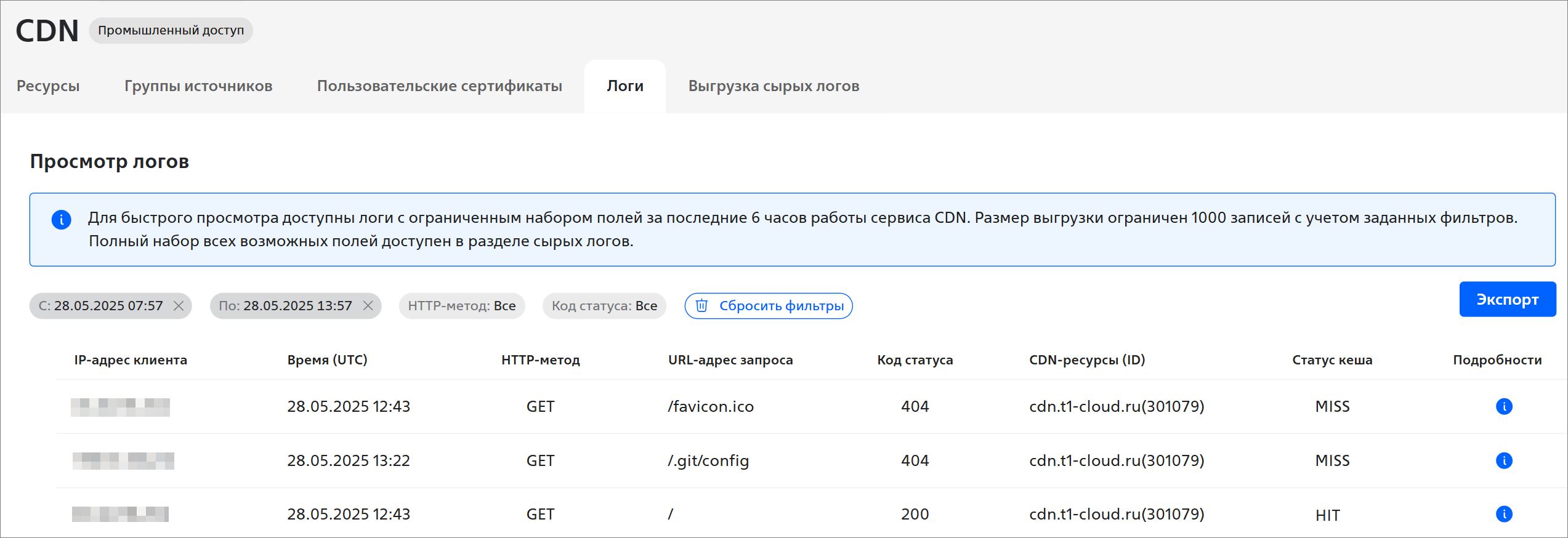The width and height of the screenshot is (1568, 538).
Task: Click blurred IP in /.git/config row
Action: click(x=123, y=460)
